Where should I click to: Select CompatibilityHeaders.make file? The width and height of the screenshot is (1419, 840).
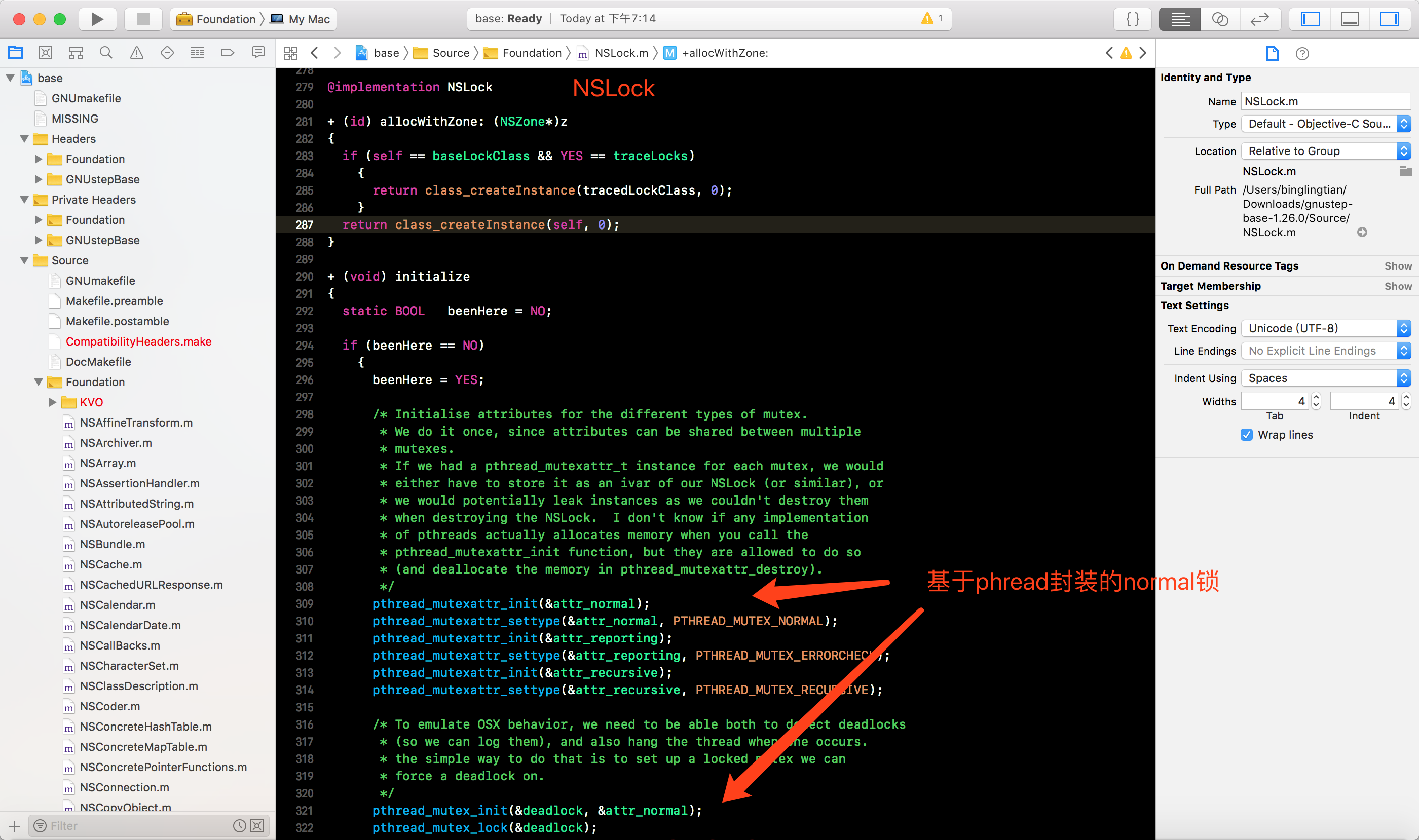[138, 341]
